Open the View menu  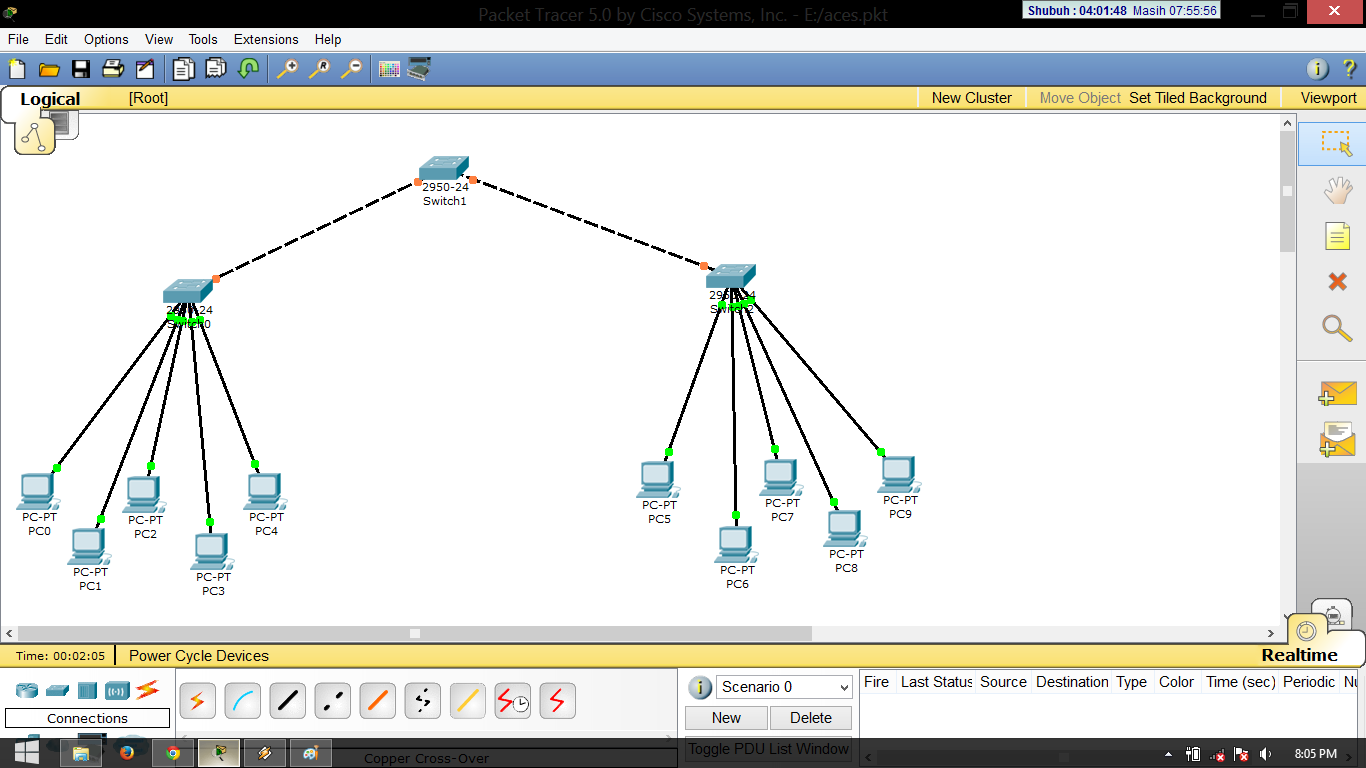[159, 39]
